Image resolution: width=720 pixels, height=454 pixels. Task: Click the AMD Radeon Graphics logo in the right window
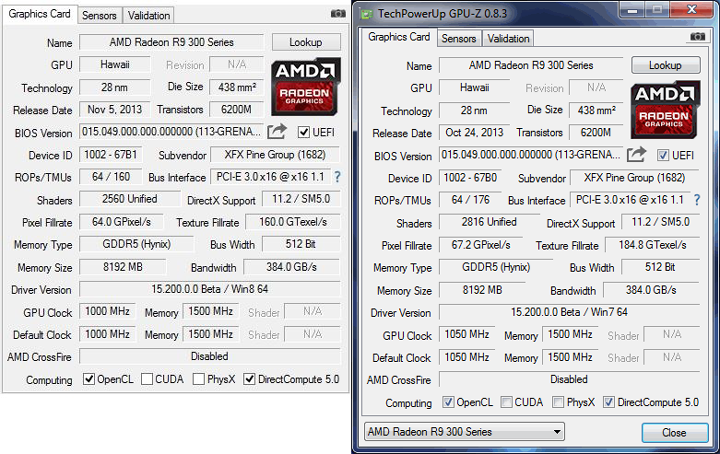665,109
